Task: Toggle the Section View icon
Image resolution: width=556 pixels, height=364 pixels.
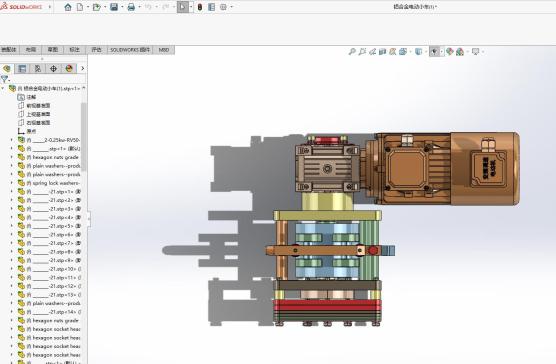Action: pos(382,52)
